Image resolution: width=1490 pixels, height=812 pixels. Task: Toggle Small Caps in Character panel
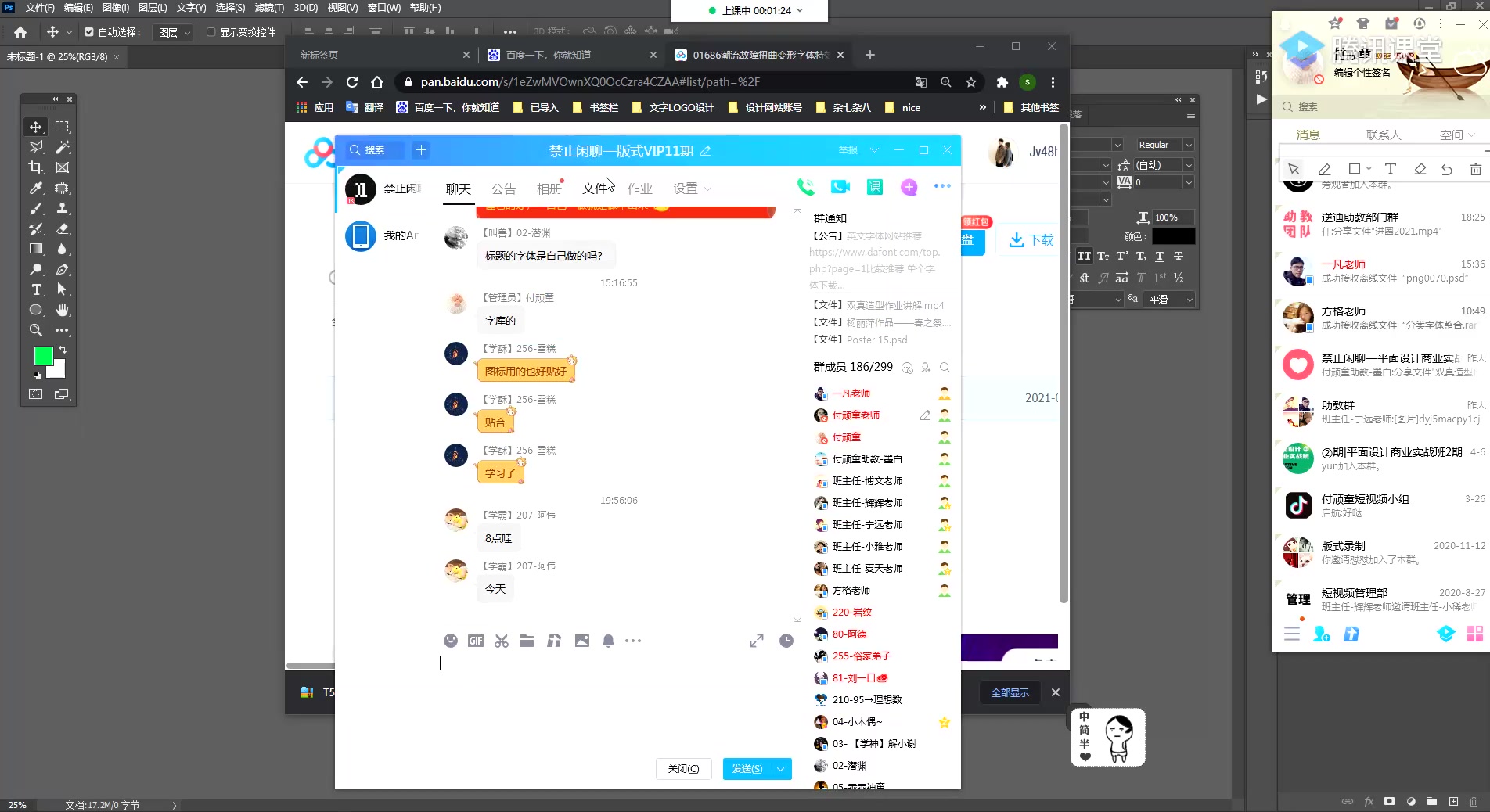pyautogui.click(x=1103, y=256)
